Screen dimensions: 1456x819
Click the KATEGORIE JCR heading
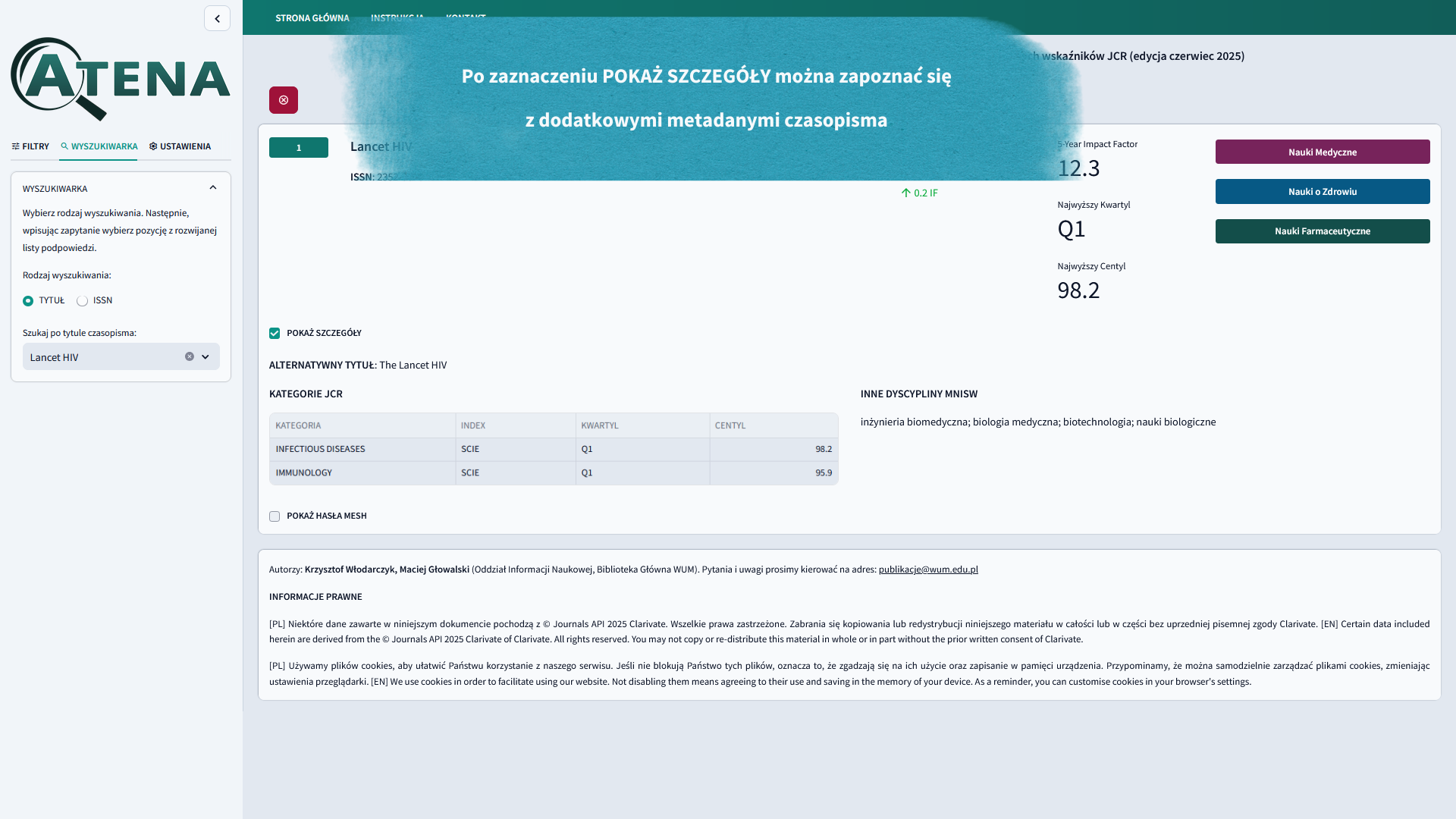pos(306,394)
